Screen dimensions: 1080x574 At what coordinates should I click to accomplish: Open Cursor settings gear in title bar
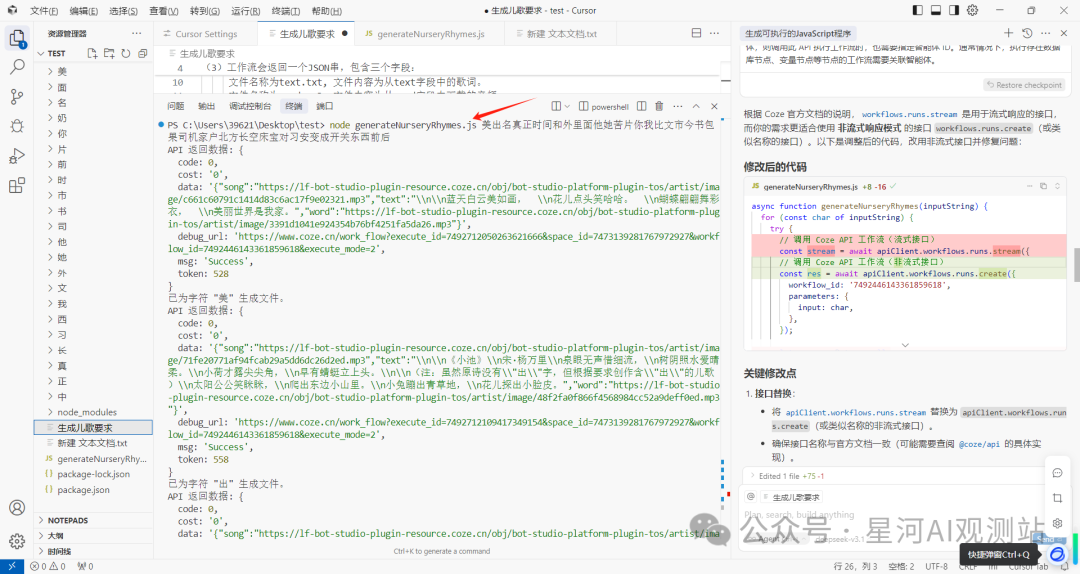pyautogui.click(x=973, y=10)
